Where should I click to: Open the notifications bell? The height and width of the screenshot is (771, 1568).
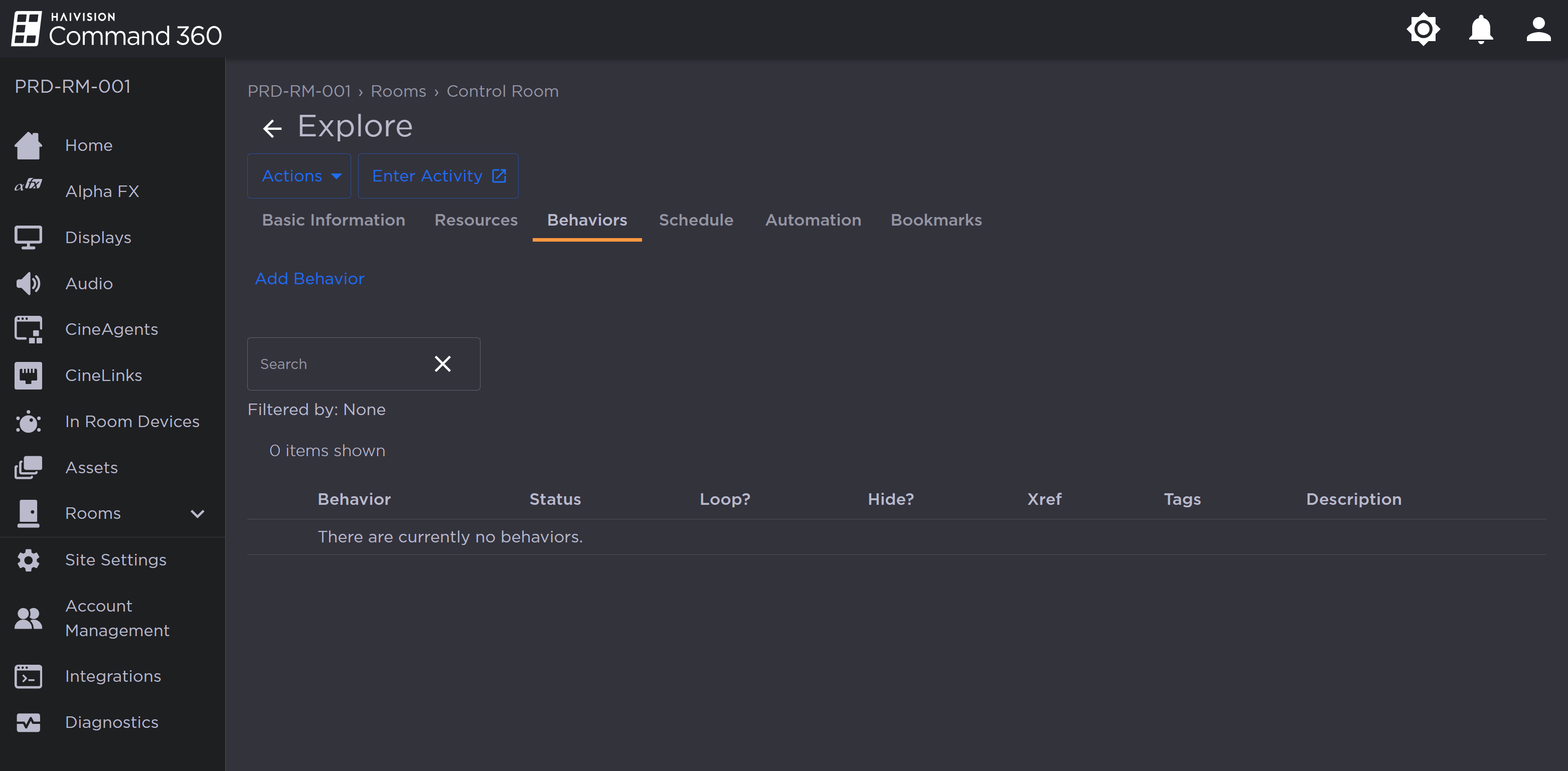[x=1480, y=29]
